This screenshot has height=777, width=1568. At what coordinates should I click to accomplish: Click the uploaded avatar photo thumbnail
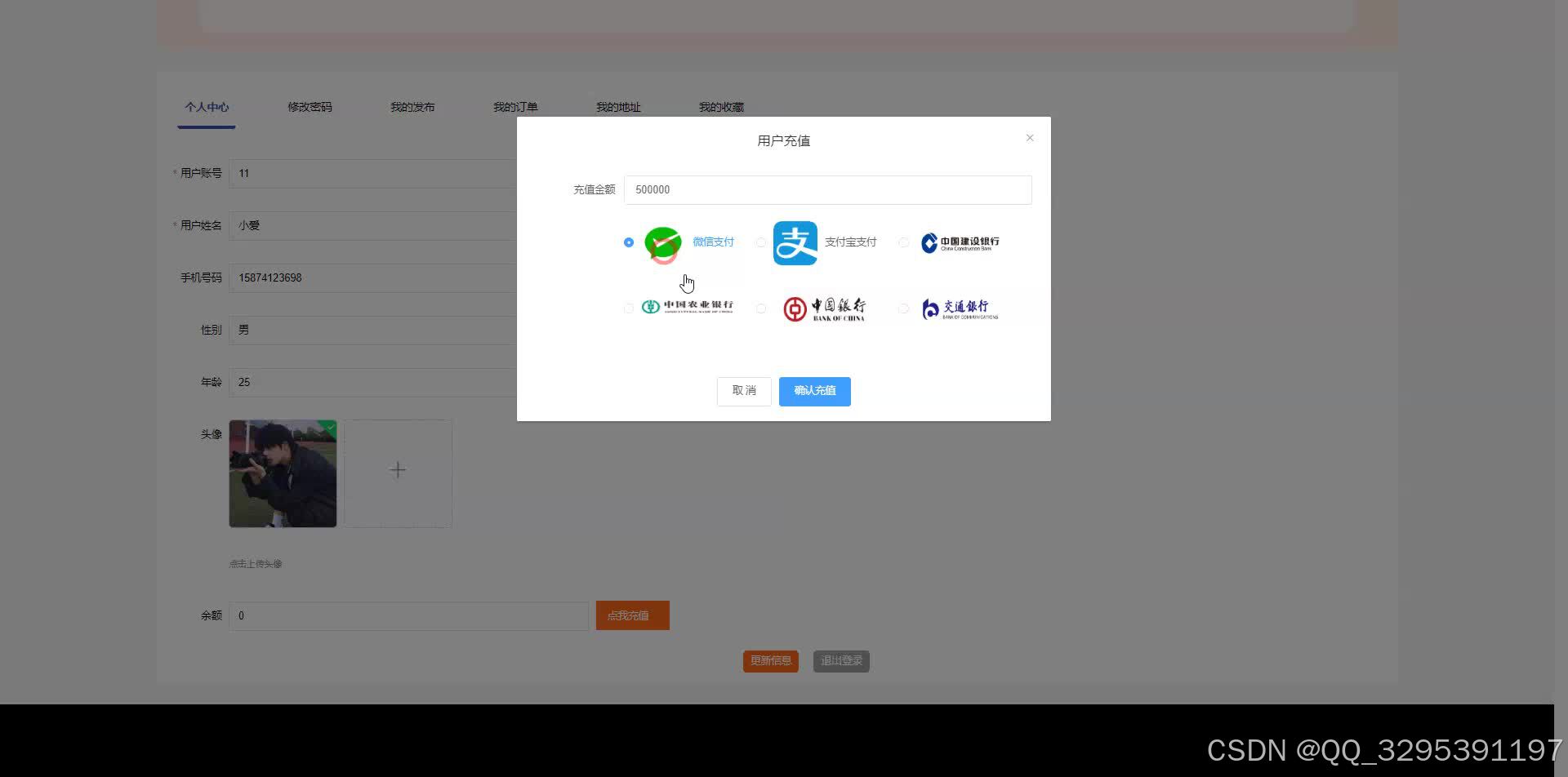[283, 473]
